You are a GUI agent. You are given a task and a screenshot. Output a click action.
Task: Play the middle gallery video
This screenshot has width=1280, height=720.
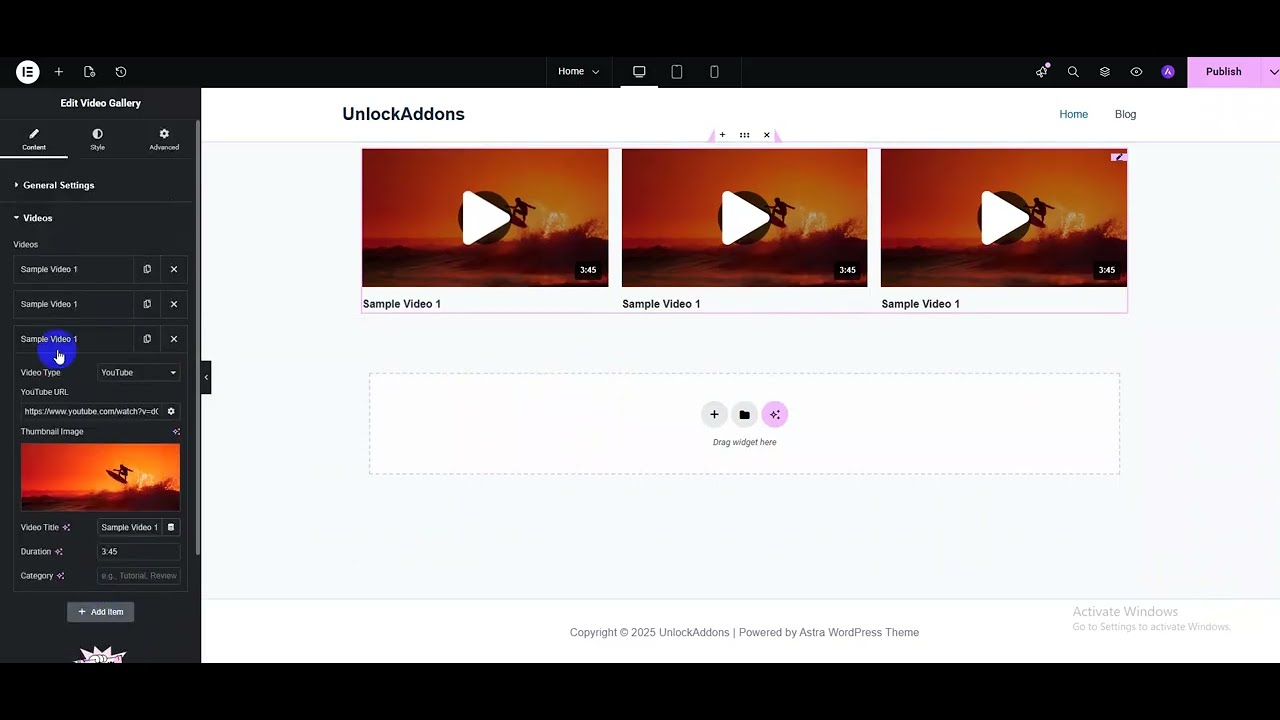click(x=744, y=218)
